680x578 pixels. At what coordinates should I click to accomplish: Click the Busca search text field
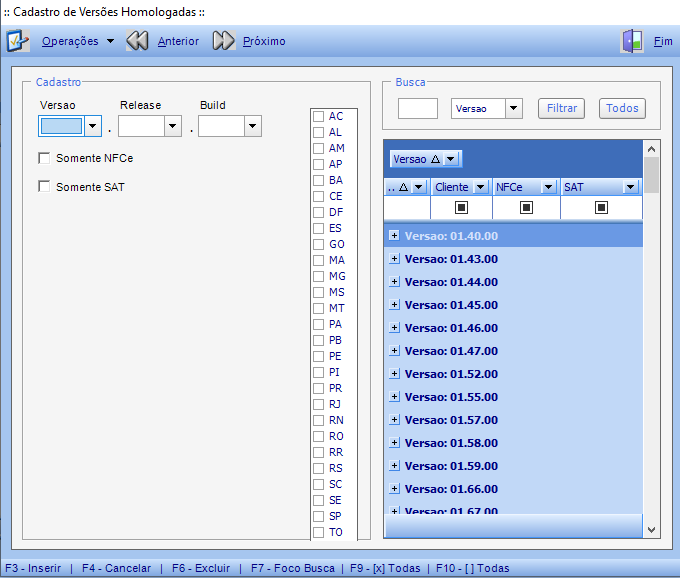point(418,108)
